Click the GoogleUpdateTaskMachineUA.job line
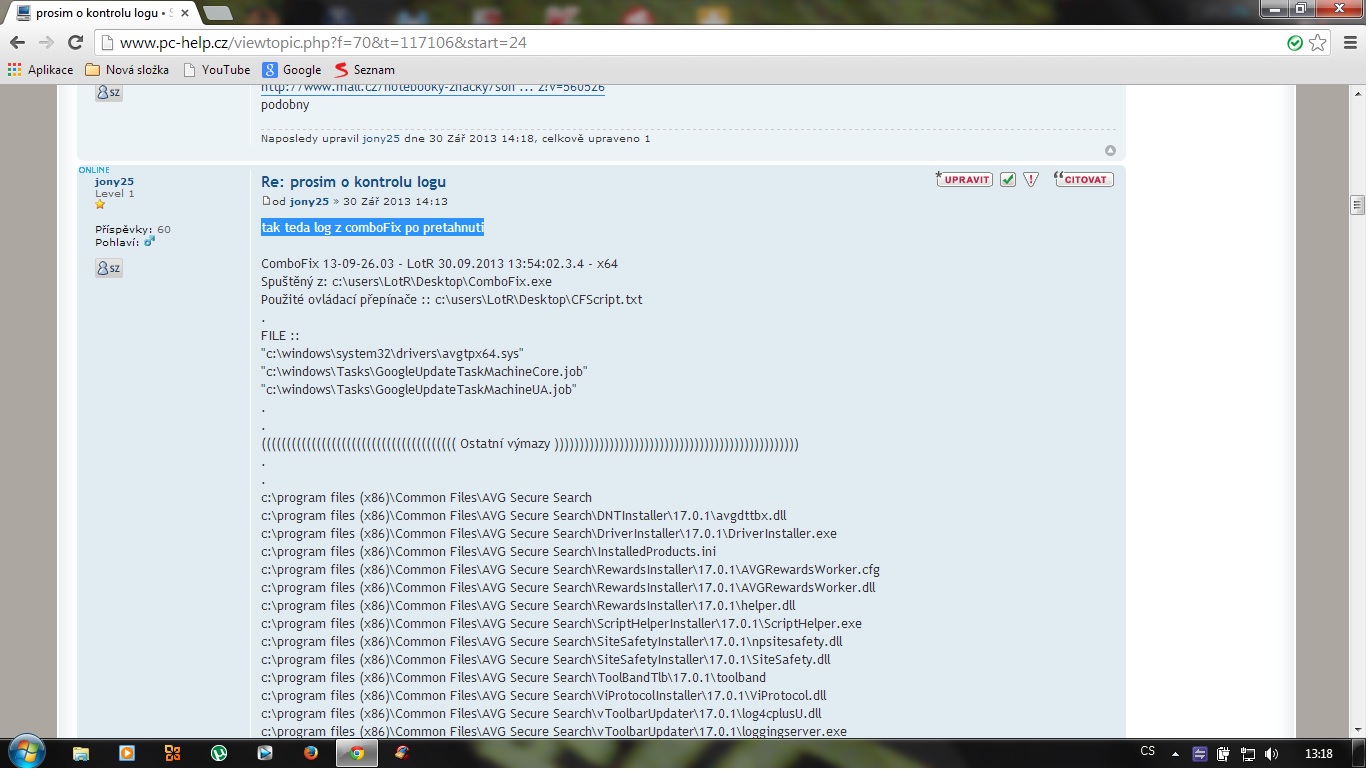Image resolution: width=1369 pixels, height=771 pixels. pyautogui.click(x=419, y=390)
